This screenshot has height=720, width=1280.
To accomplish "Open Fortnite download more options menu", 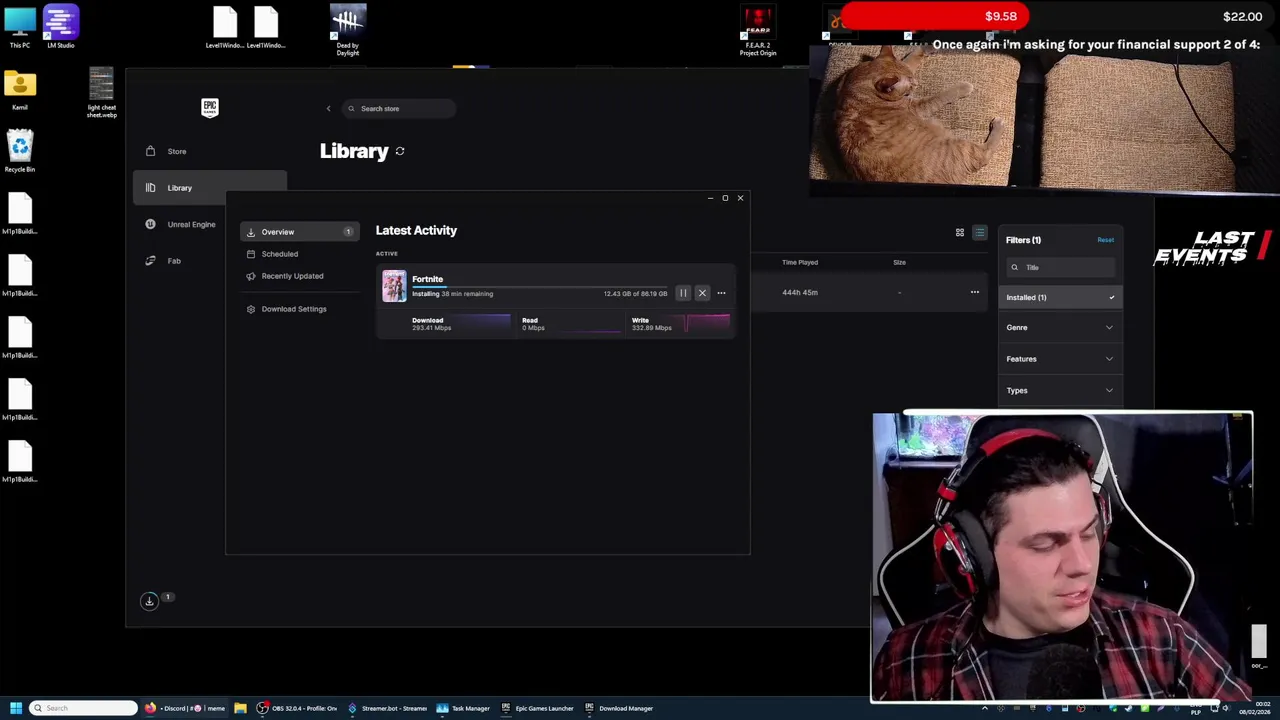I will click(721, 293).
